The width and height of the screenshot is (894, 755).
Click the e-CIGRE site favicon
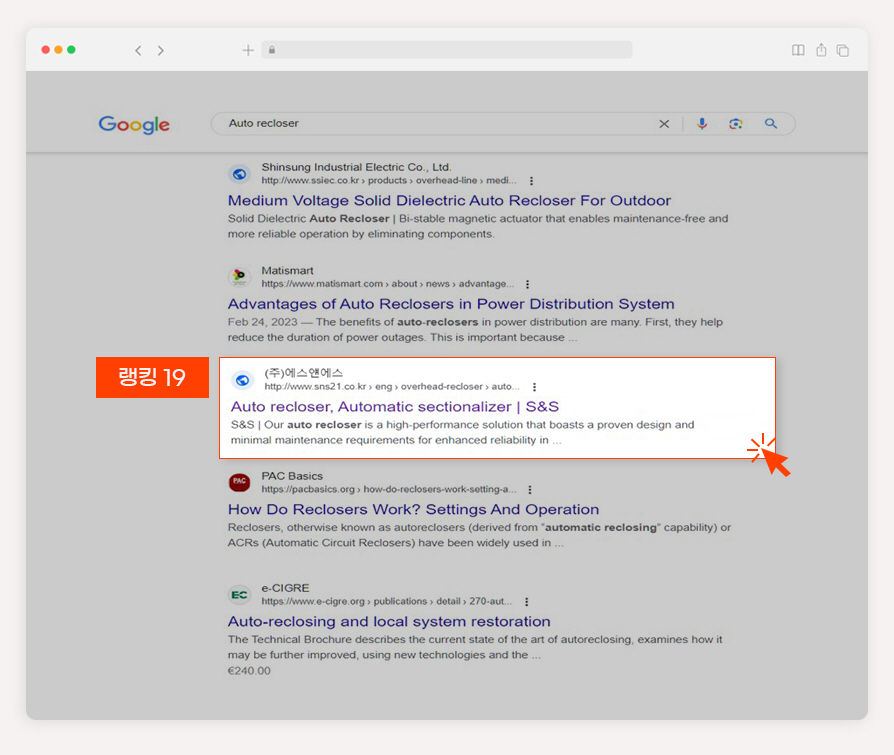239,595
